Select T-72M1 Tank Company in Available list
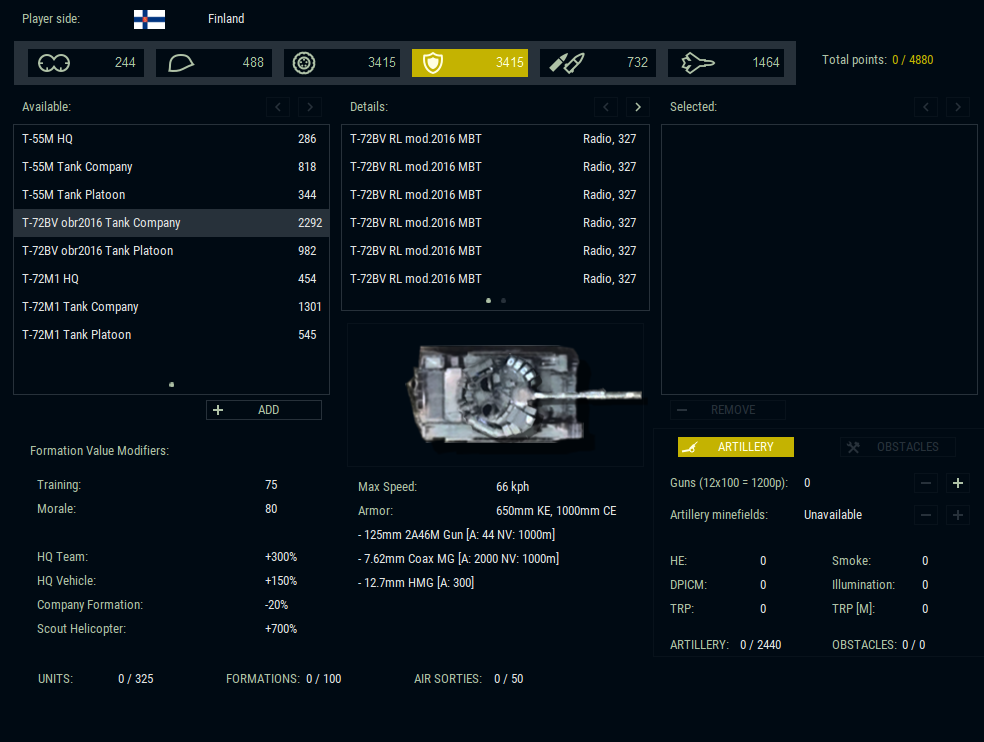984x742 pixels. tap(170, 307)
